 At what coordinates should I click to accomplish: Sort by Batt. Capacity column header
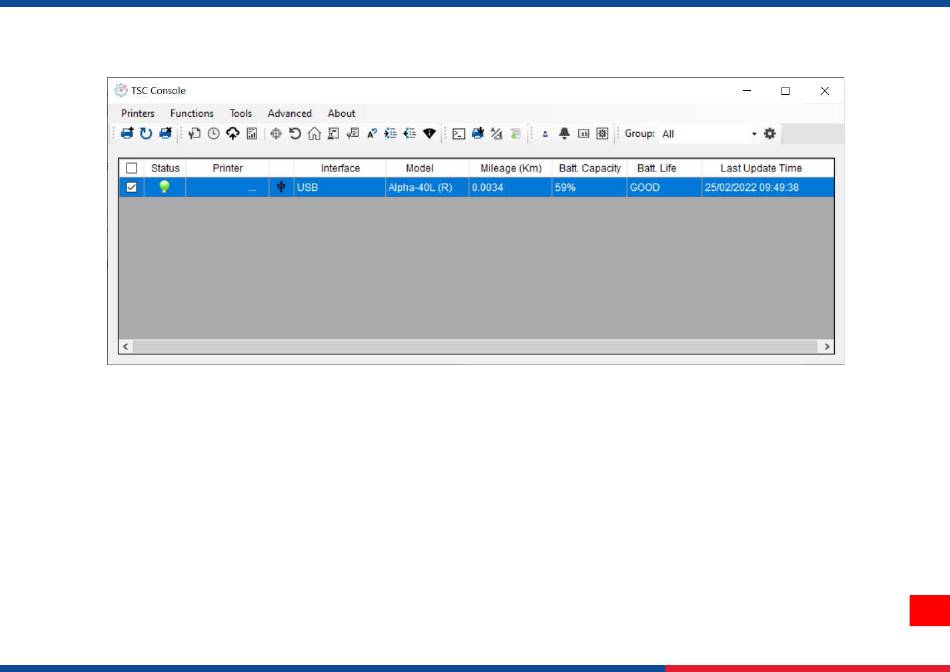pos(590,168)
